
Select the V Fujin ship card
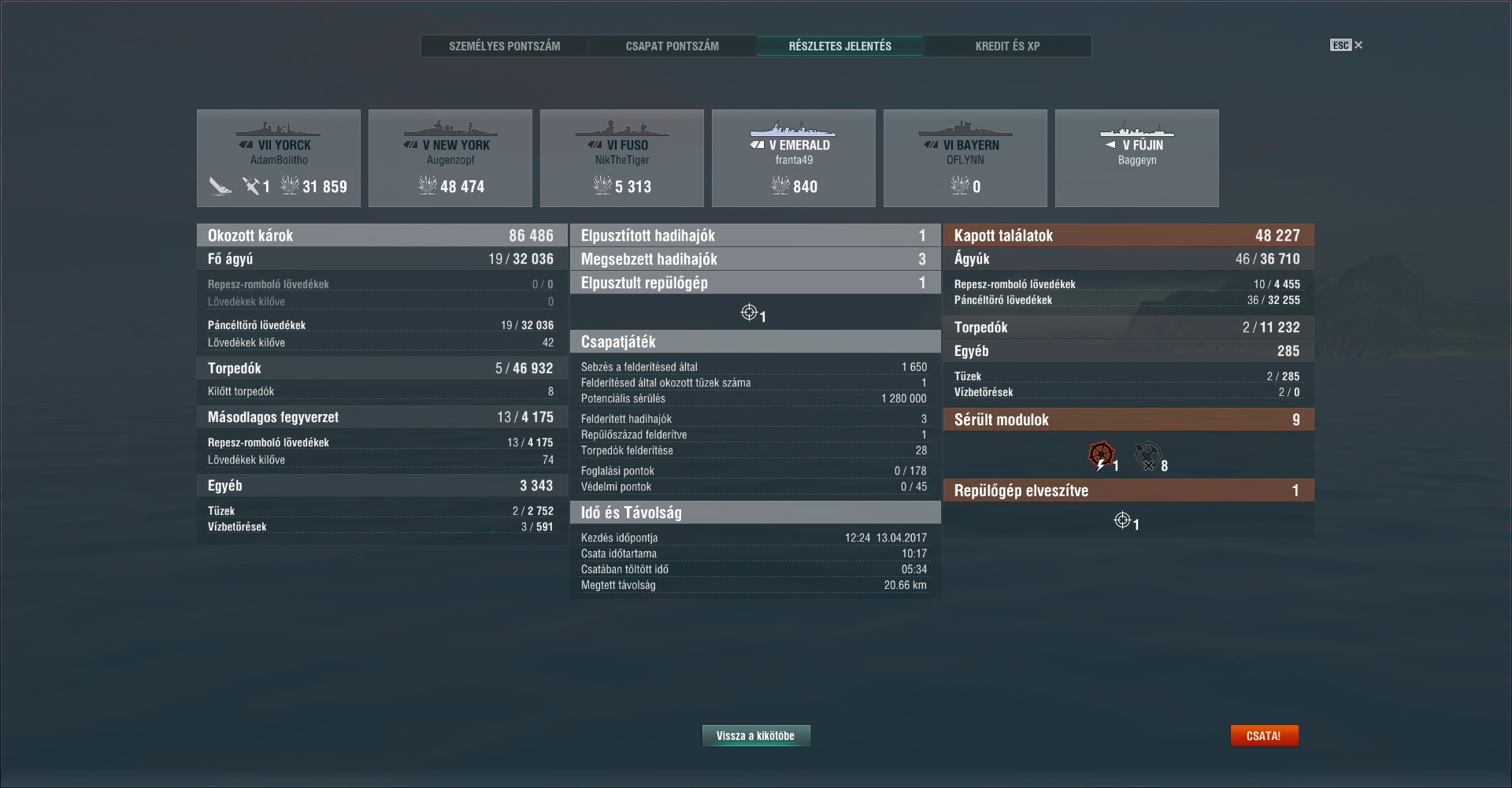1137,158
